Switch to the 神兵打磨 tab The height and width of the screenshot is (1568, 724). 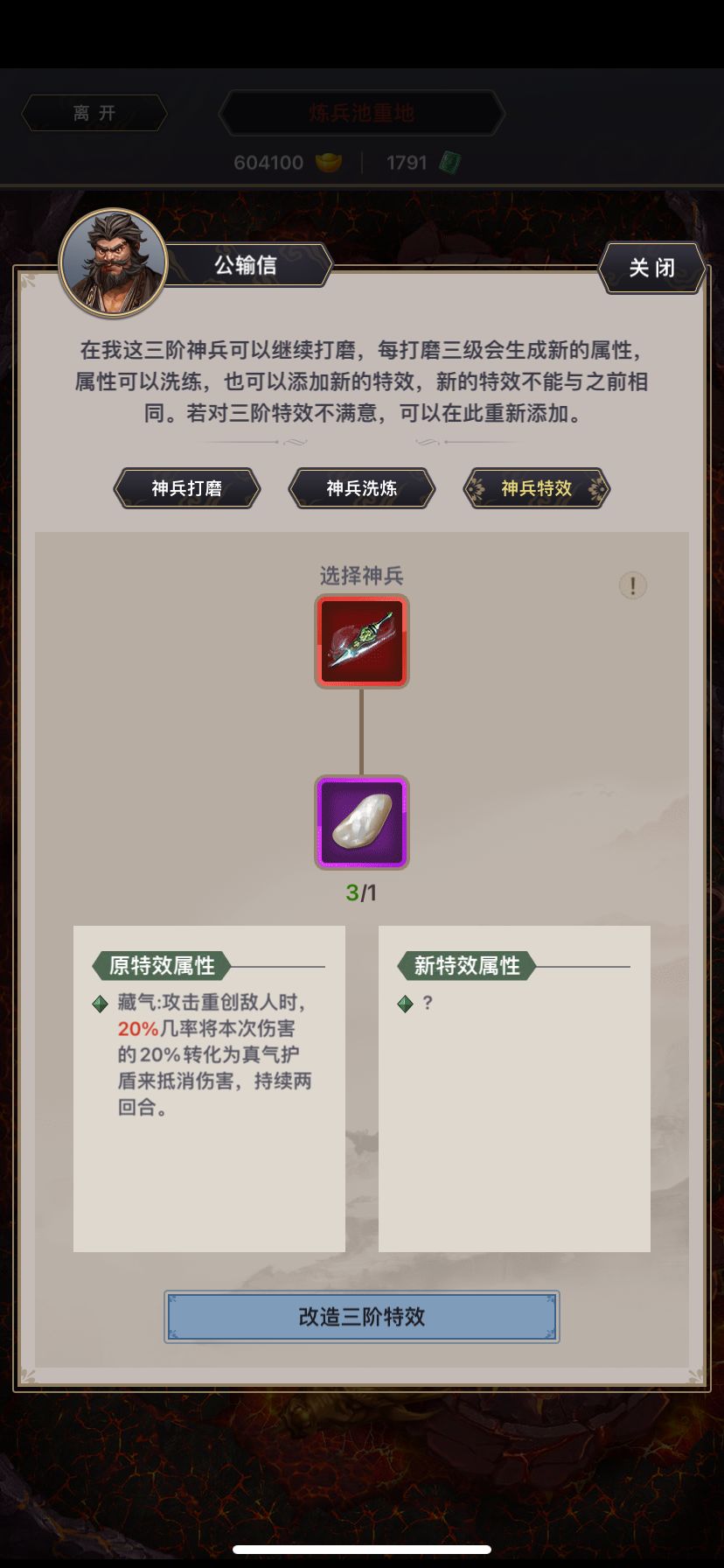(187, 488)
